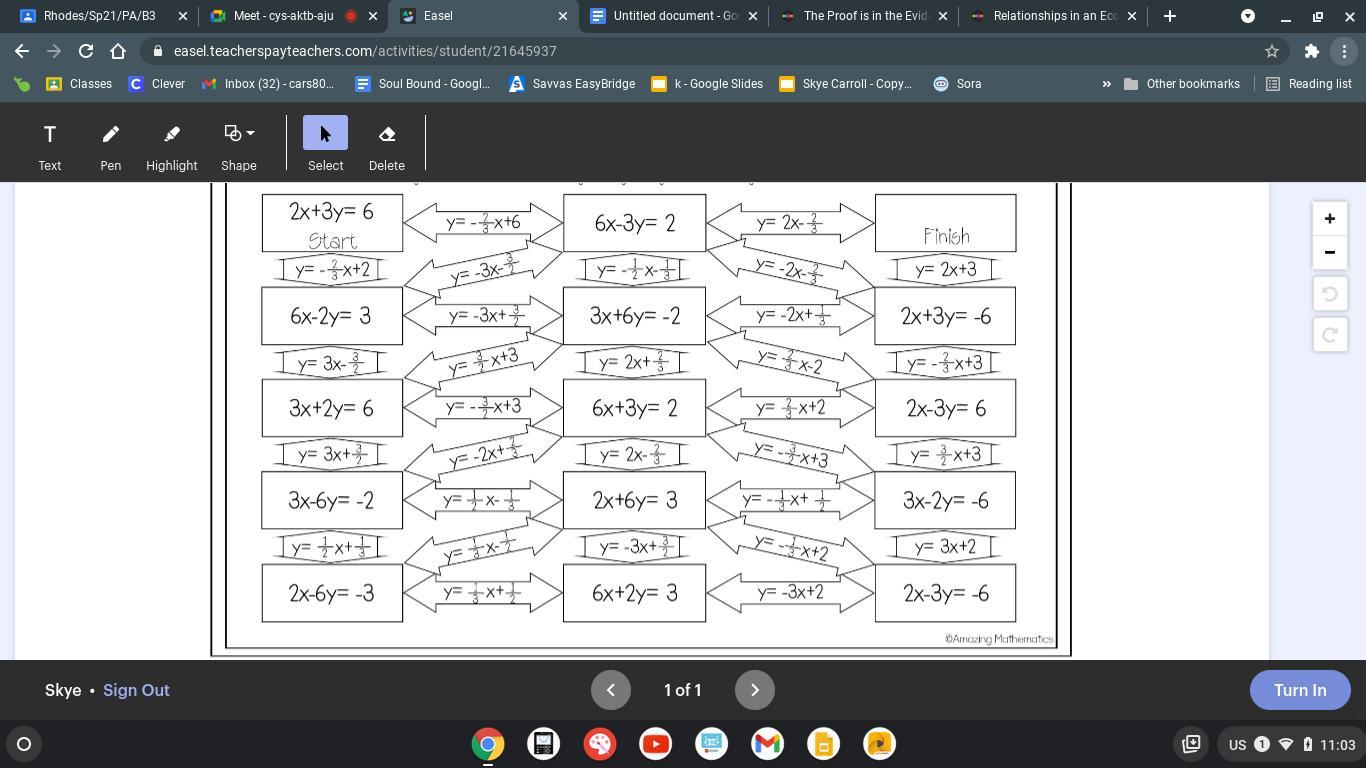Screen dimensions: 1366x768
Task: Click the y= -3x+2 answer arrow
Action: [790, 592]
